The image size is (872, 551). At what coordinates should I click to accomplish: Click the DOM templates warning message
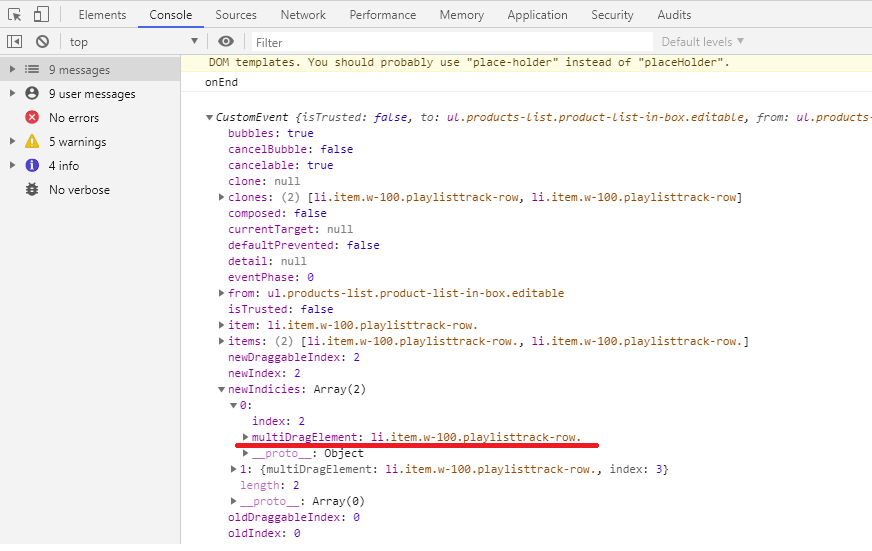(x=469, y=62)
